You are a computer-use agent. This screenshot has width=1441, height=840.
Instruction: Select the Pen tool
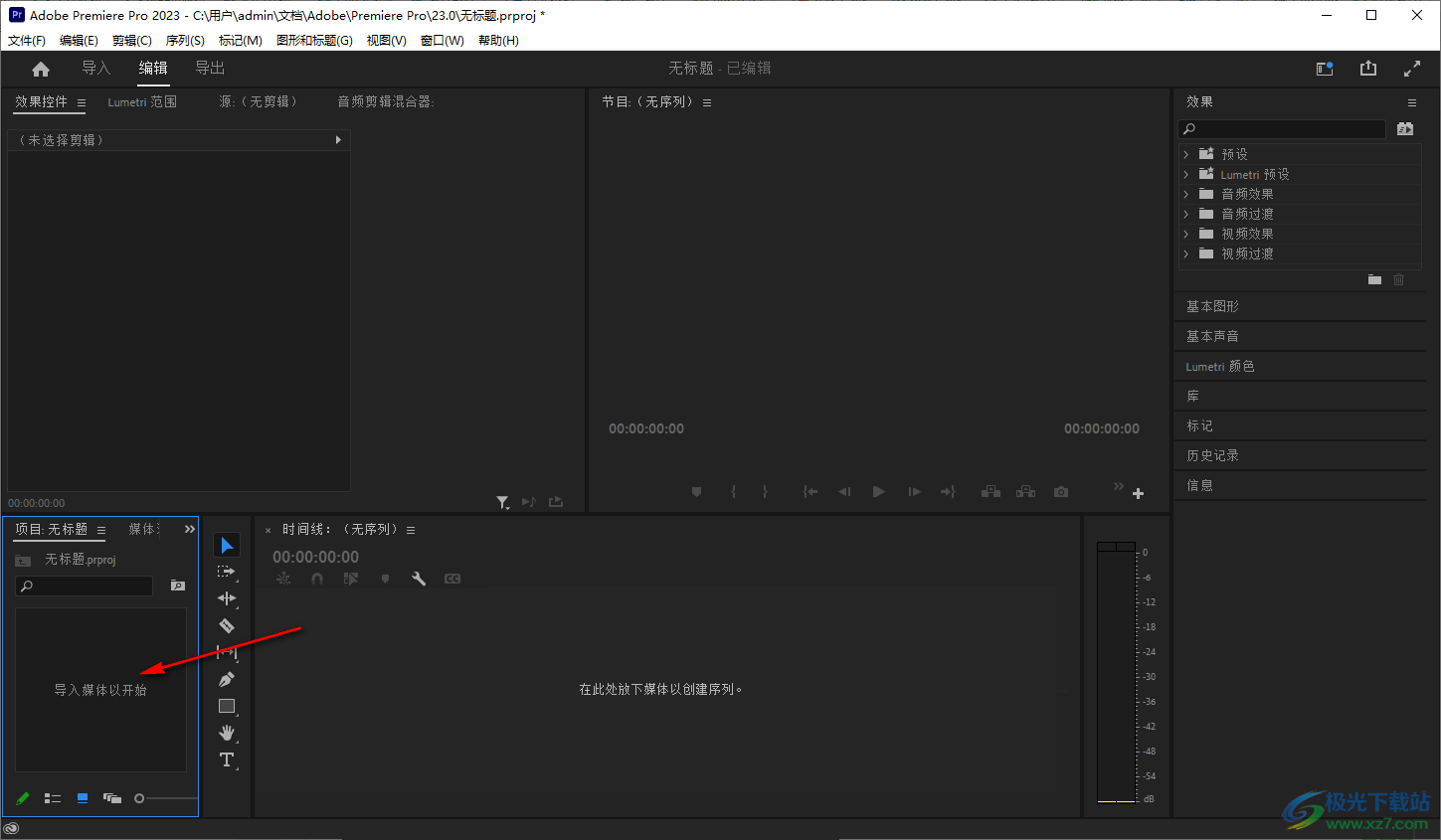pyautogui.click(x=227, y=679)
